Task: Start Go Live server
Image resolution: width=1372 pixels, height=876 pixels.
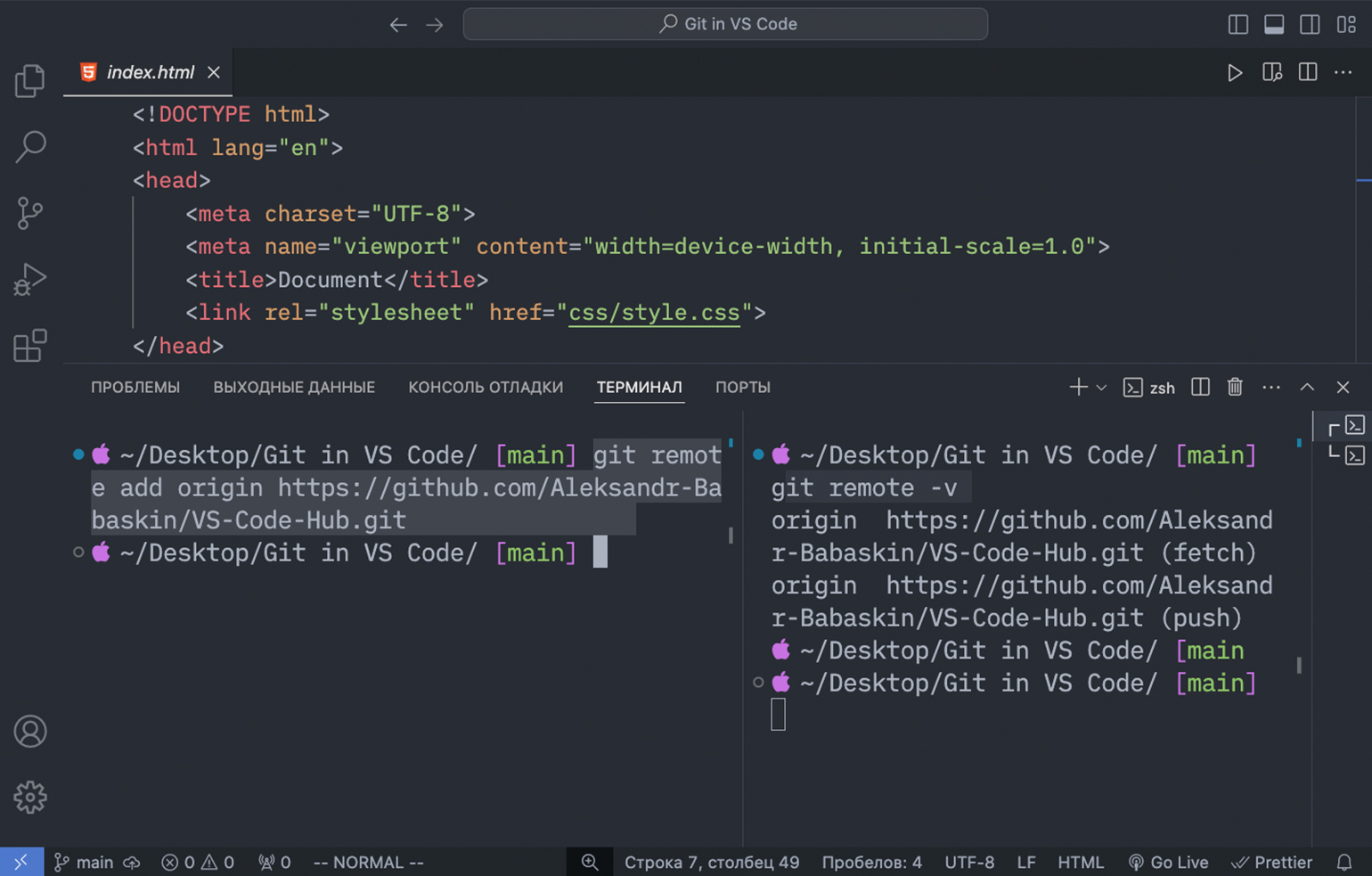Action: [x=1168, y=862]
